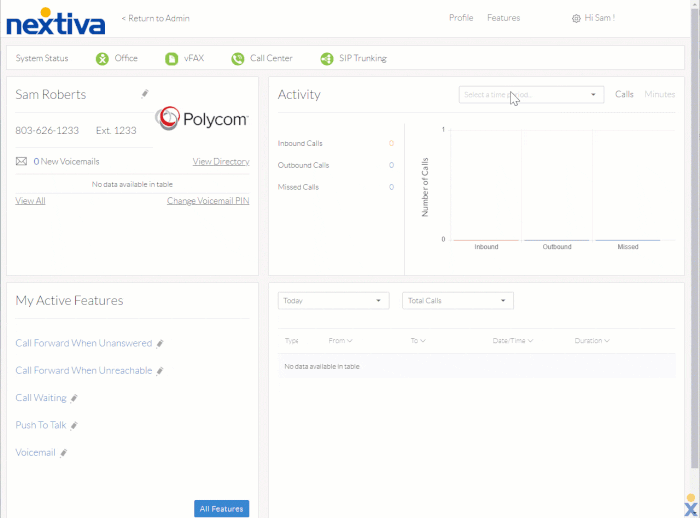Switch activity view to Calls

624,94
